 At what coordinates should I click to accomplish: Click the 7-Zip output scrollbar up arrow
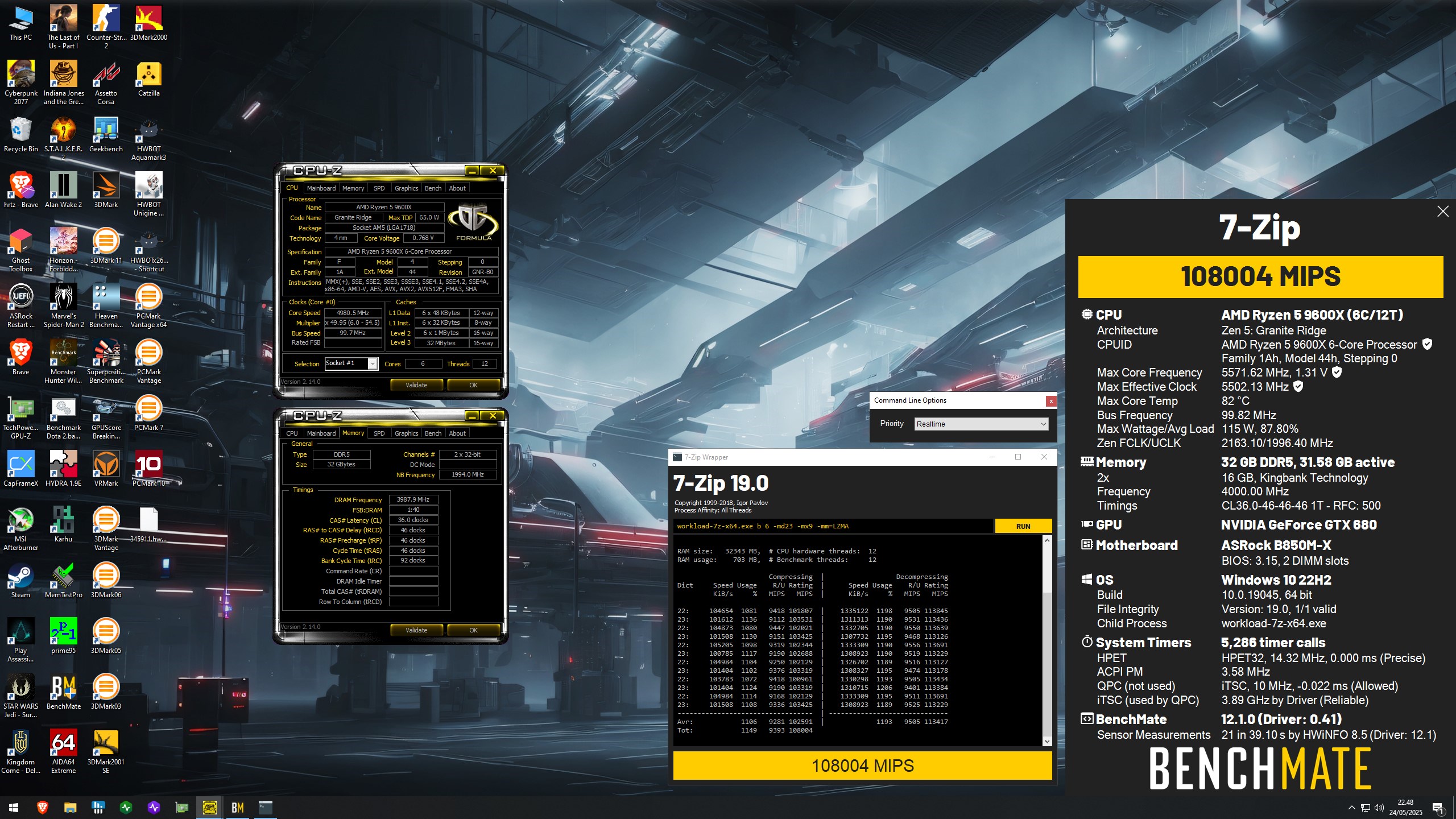coord(1047,540)
